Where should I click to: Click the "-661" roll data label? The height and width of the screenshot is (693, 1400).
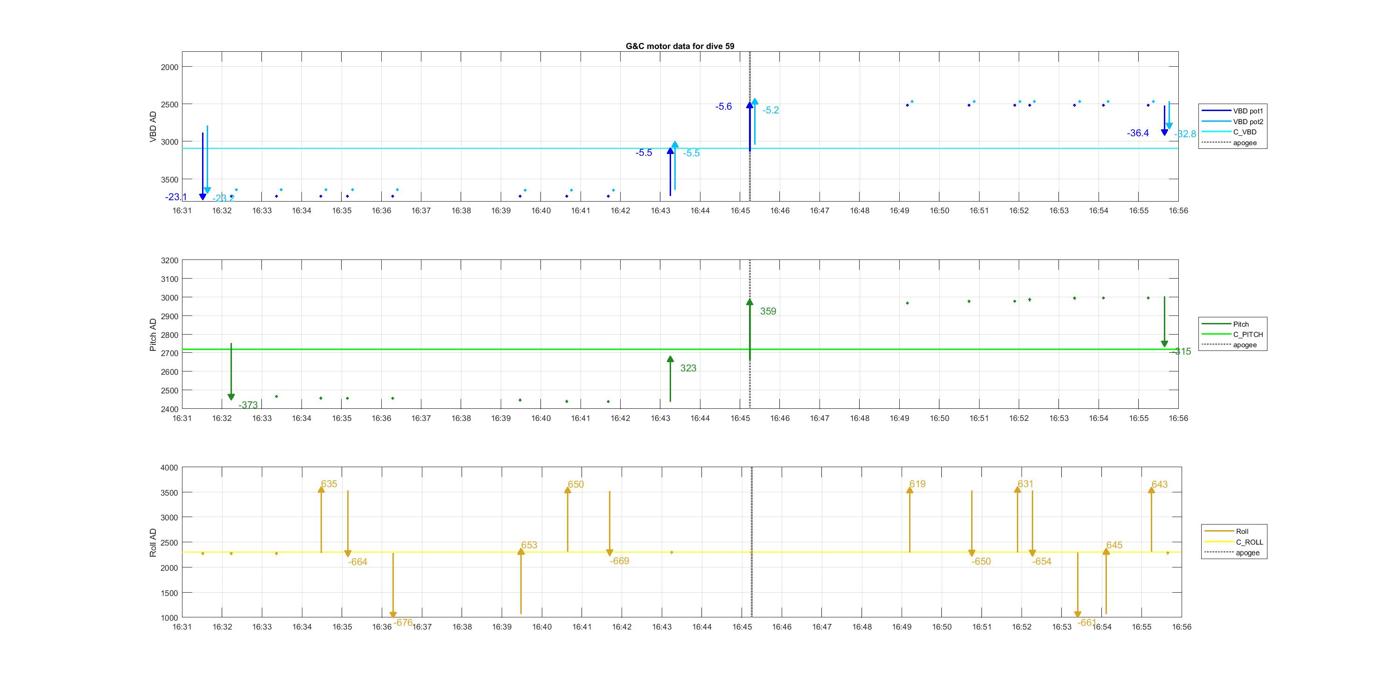click(x=1088, y=622)
